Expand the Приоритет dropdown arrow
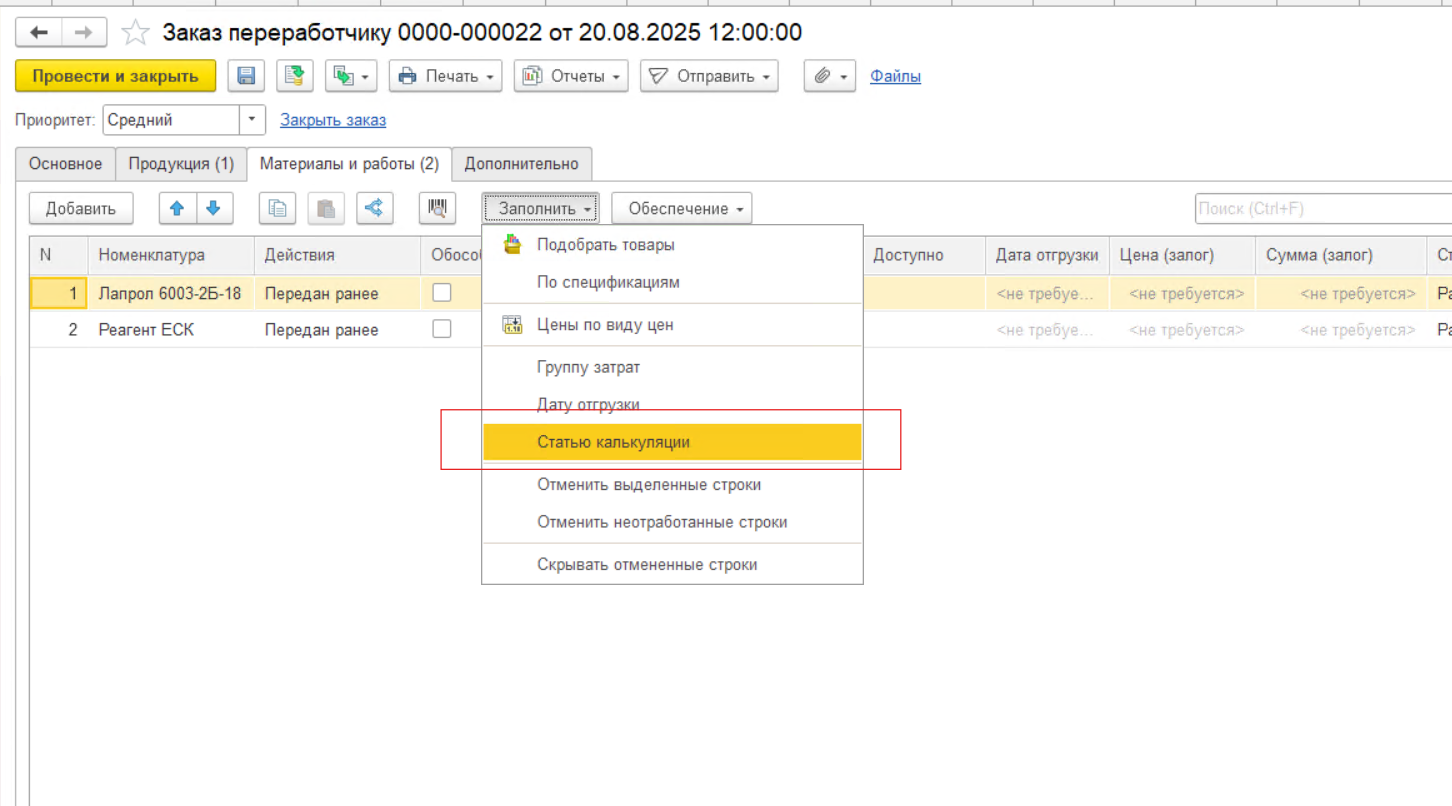The image size is (1452, 806). [x=252, y=120]
